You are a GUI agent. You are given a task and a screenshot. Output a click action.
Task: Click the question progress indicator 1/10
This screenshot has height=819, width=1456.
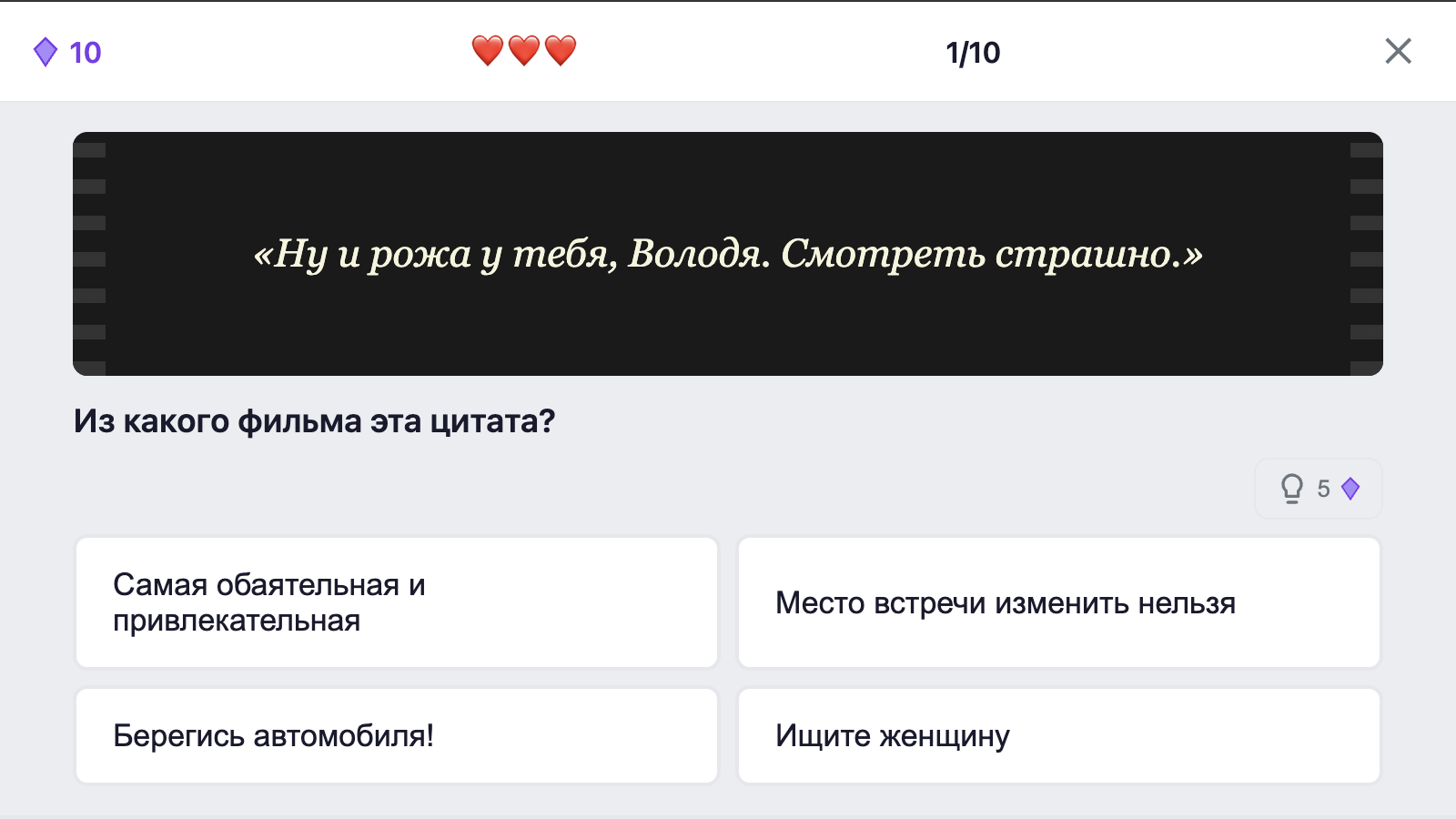(973, 52)
